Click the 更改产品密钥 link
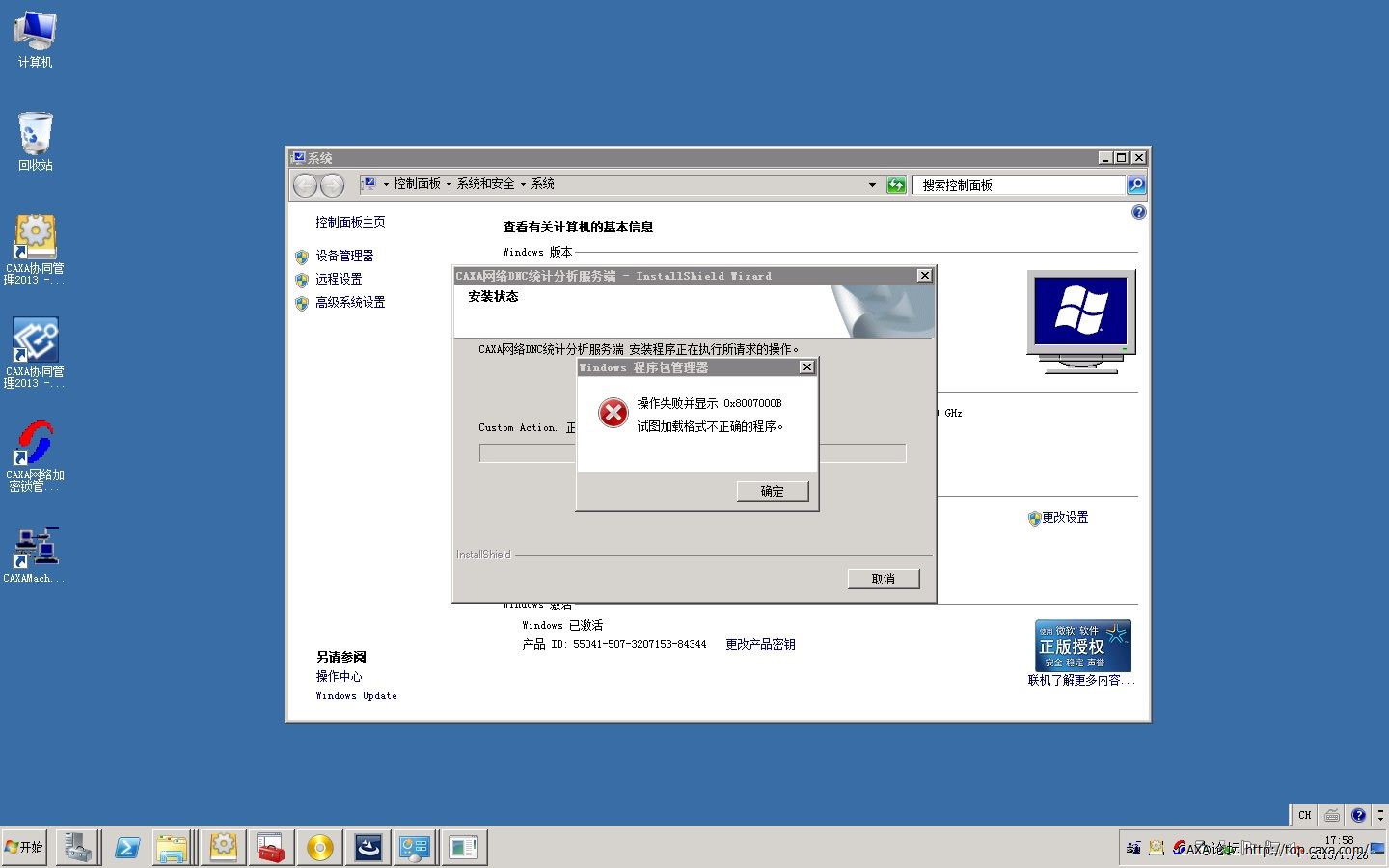 coord(760,644)
